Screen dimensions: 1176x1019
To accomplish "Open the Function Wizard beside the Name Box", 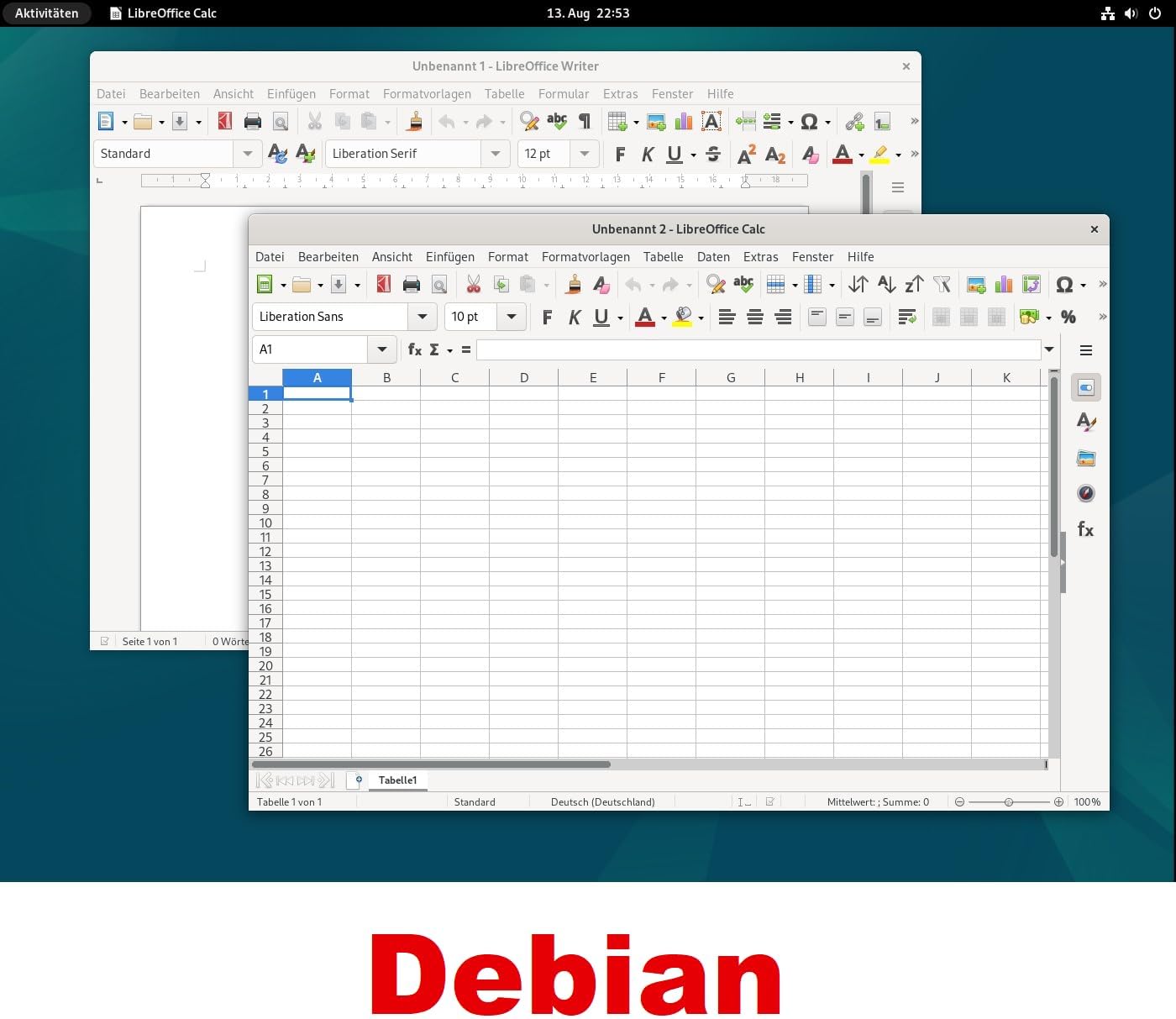I will pos(415,349).
